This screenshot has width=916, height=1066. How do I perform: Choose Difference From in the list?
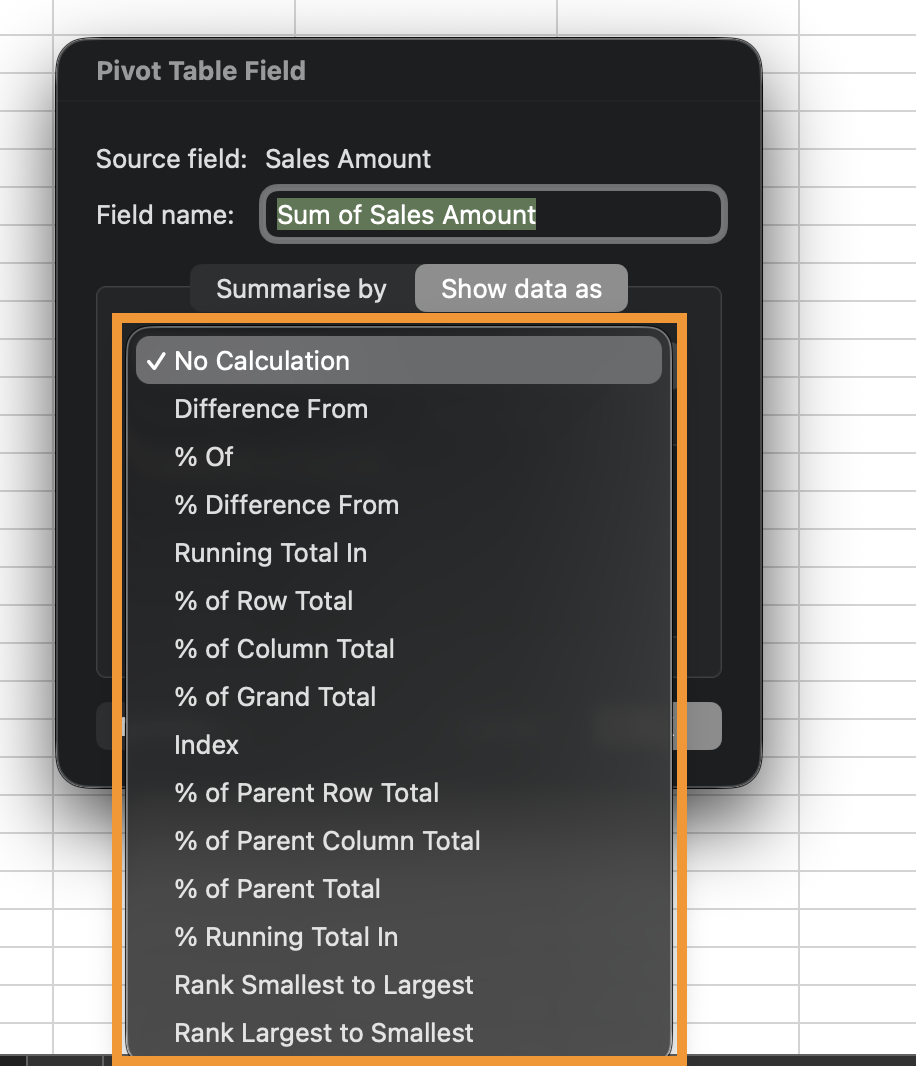click(x=271, y=409)
